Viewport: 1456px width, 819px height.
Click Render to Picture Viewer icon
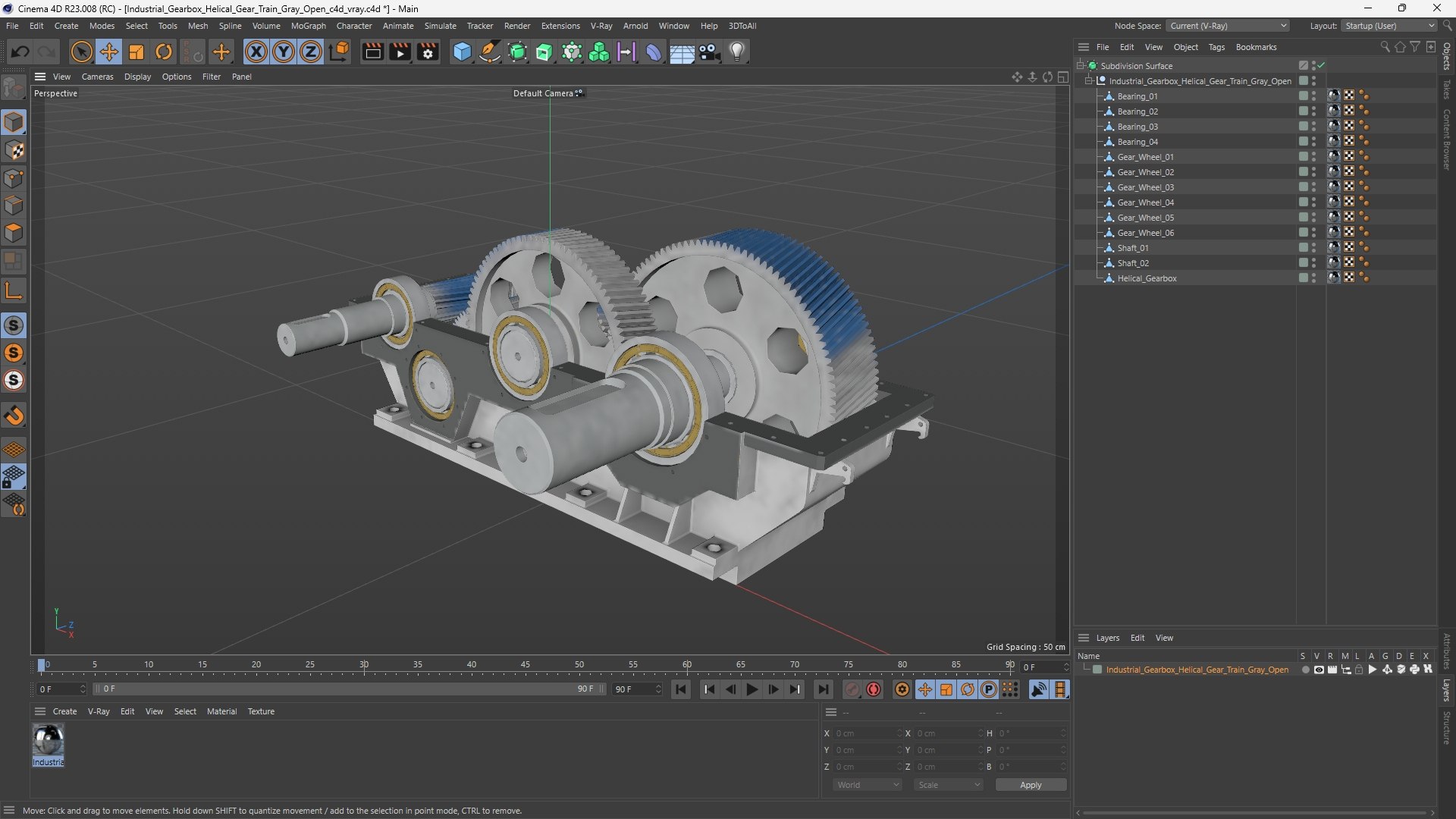(400, 52)
